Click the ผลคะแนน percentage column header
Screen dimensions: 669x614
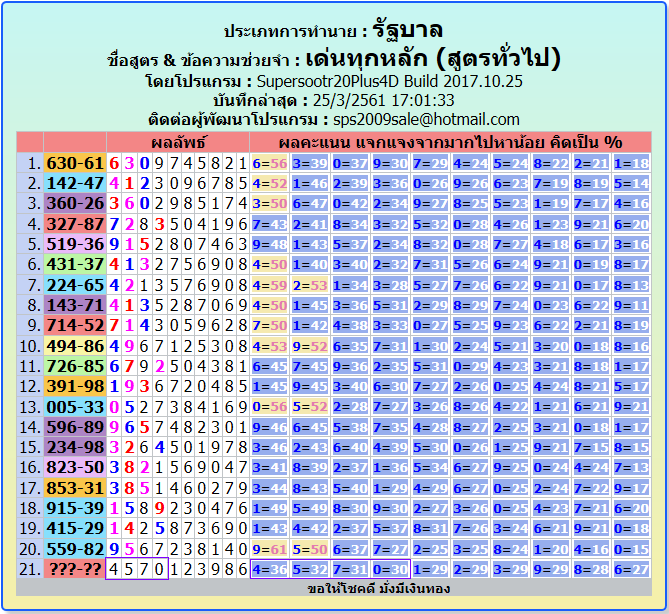point(451,142)
